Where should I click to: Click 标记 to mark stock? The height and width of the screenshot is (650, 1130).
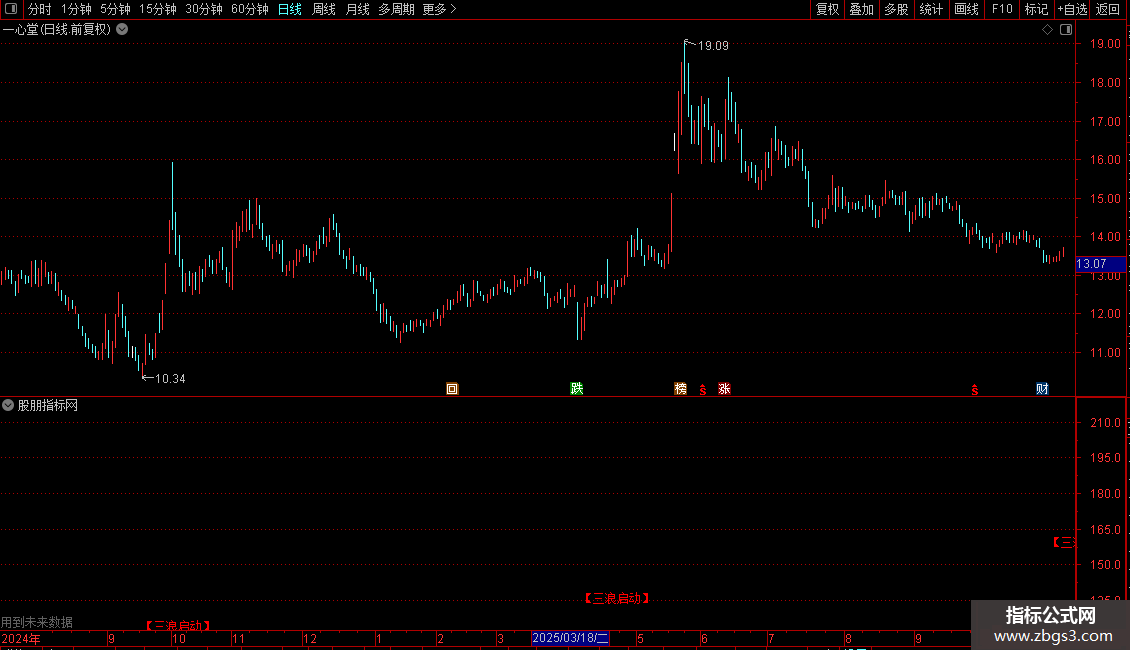[x=1036, y=9]
